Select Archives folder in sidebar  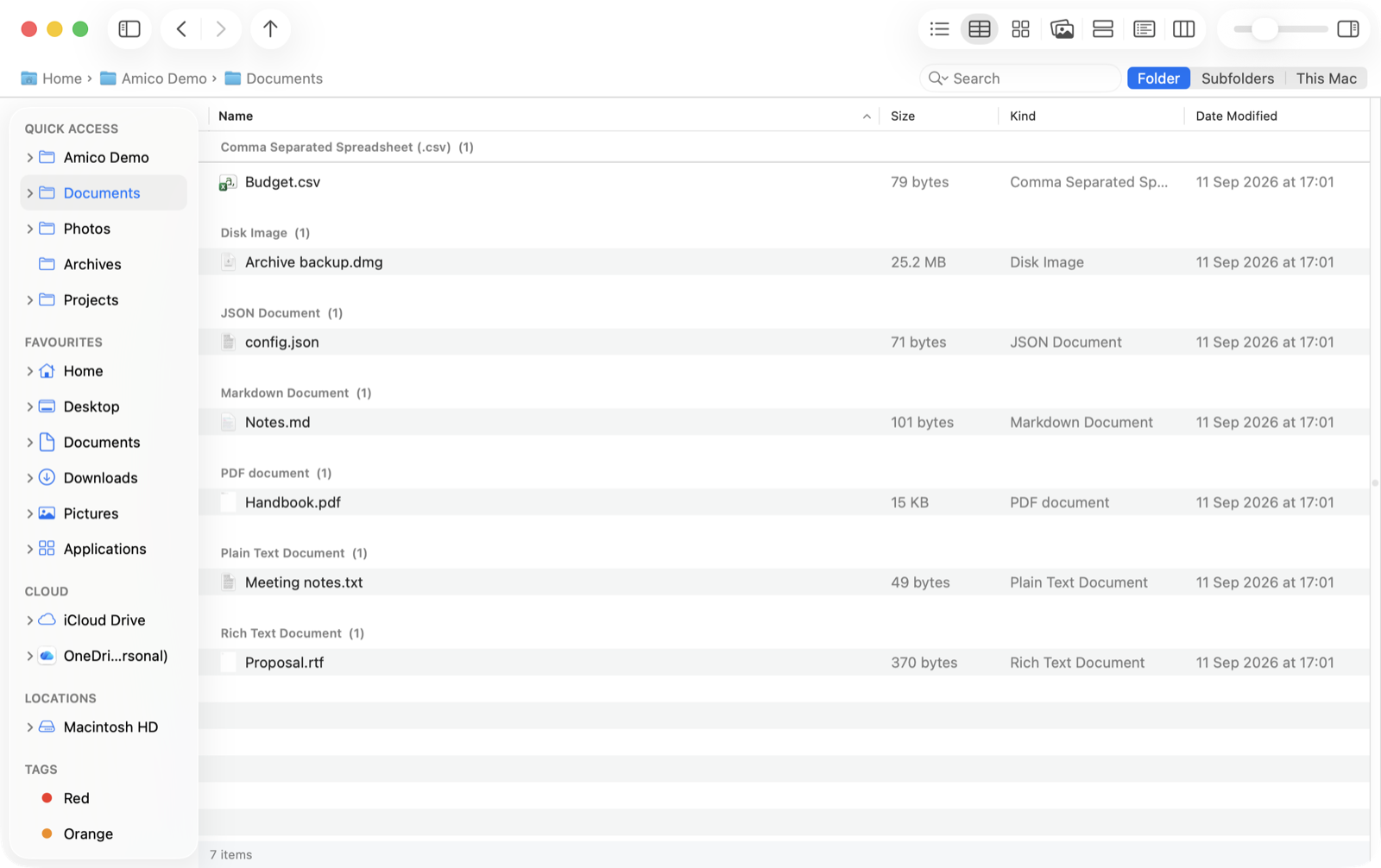[x=104, y=264]
